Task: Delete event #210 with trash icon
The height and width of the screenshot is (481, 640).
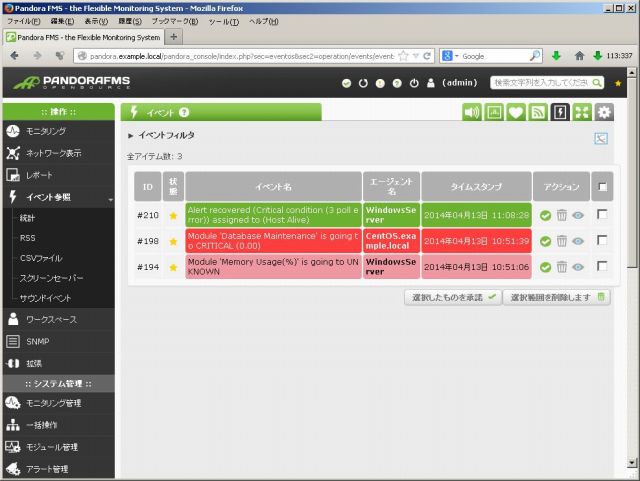Action: pyautogui.click(x=562, y=215)
